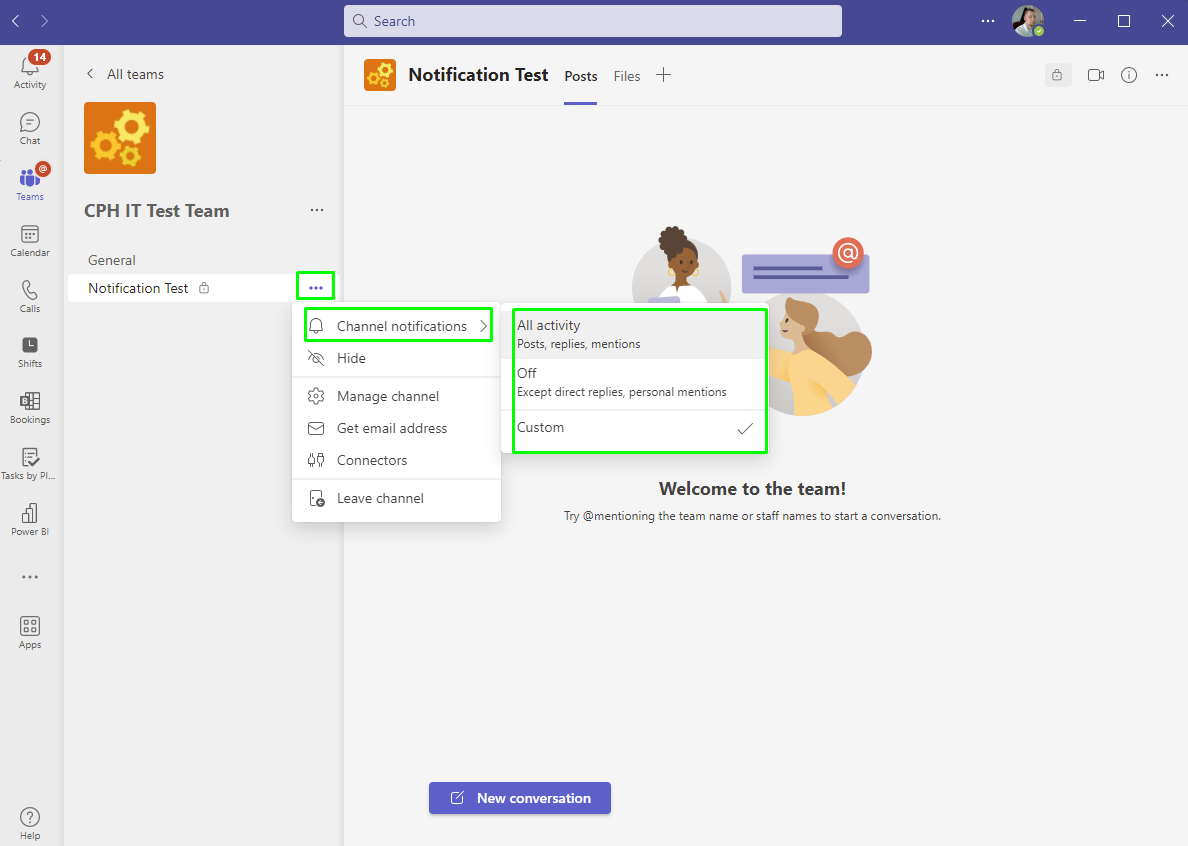
Task: Open the Calls phone icon
Action: [30, 296]
